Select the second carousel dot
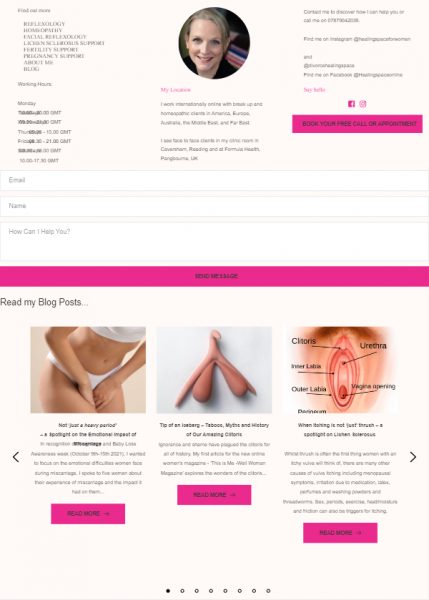Screen dimensions: 429x600 pyautogui.click(x=182, y=591)
